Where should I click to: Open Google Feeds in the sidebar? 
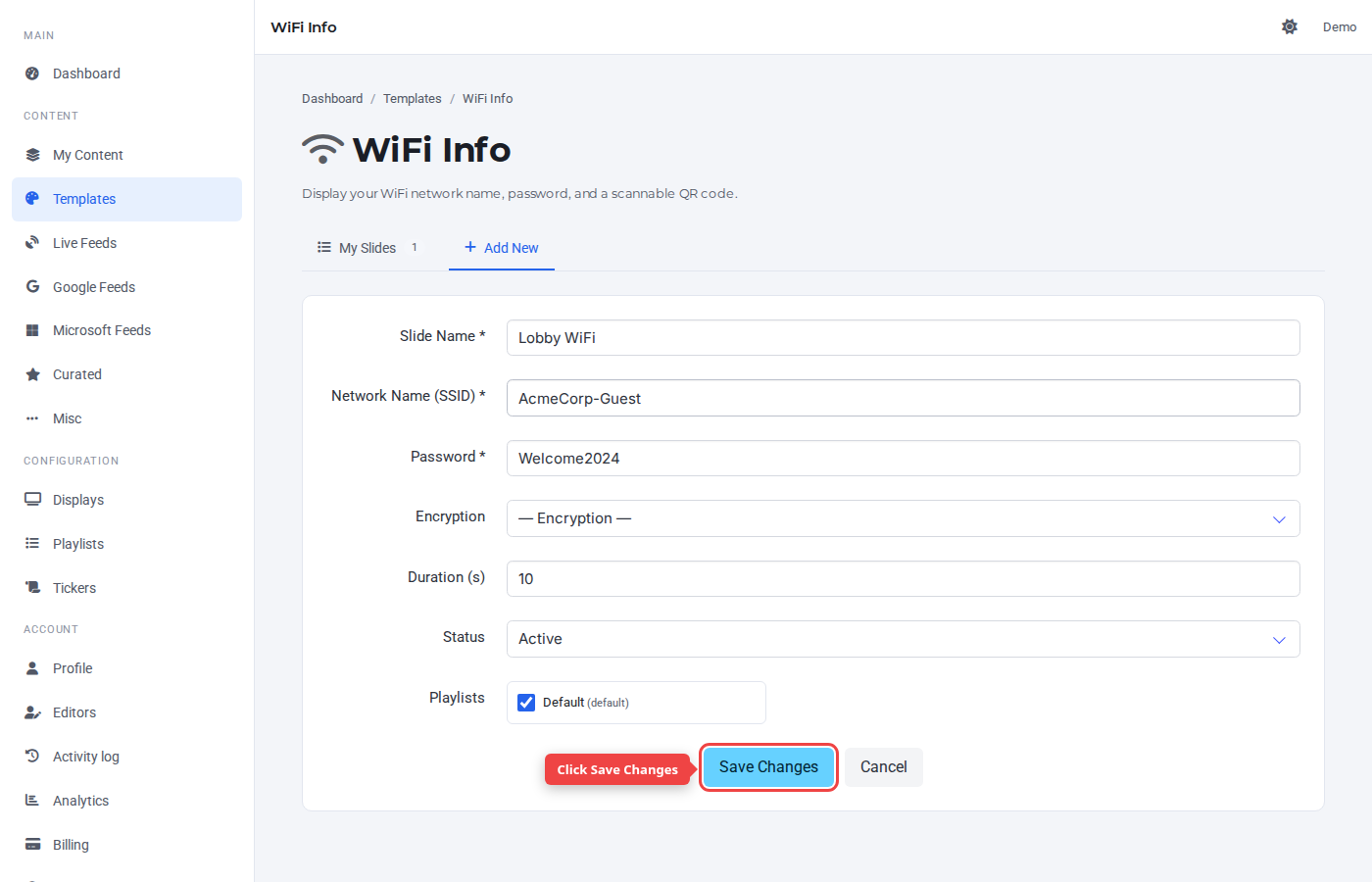[x=126, y=287]
